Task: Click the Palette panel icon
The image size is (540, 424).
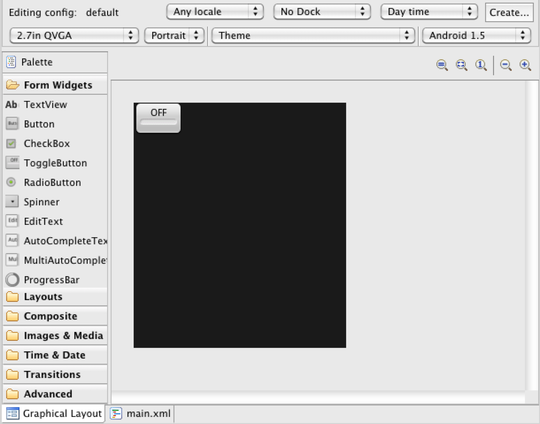Action: (11, 62)
